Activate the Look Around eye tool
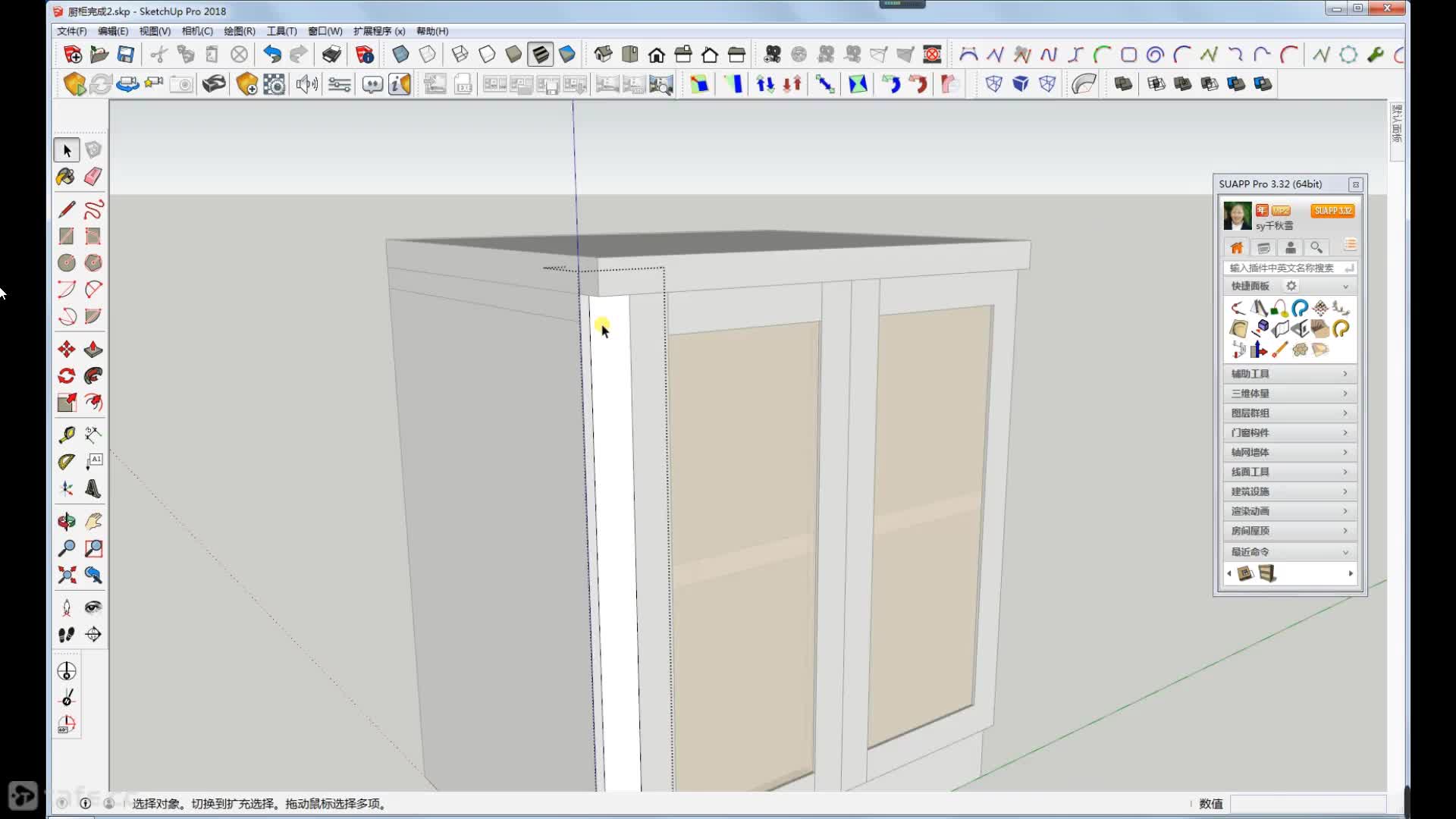The width and height of the screenshot is (1456, 819). (x=93, y=607)
